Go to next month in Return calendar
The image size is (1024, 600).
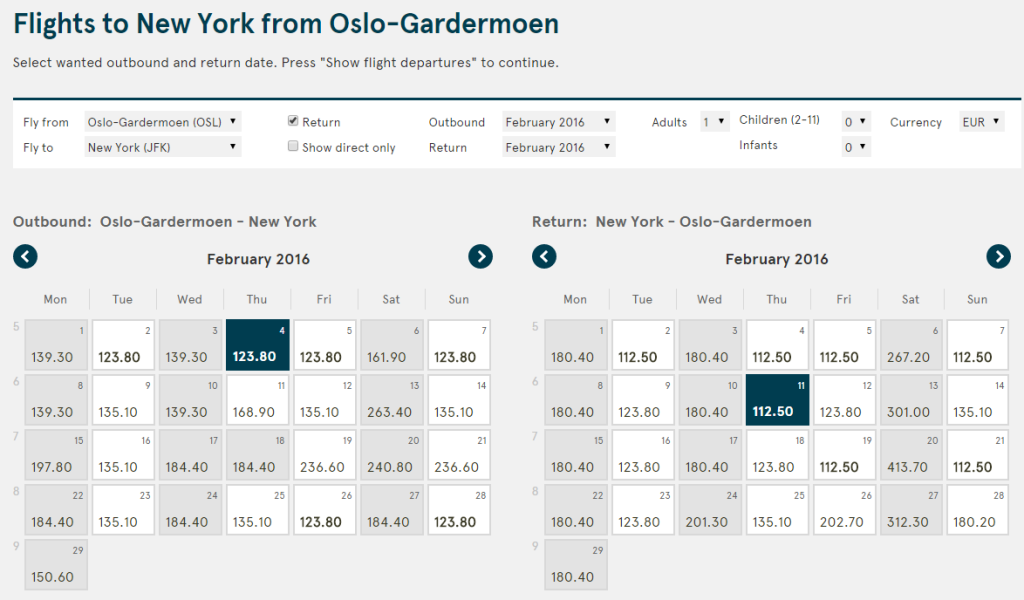point(998,256)
